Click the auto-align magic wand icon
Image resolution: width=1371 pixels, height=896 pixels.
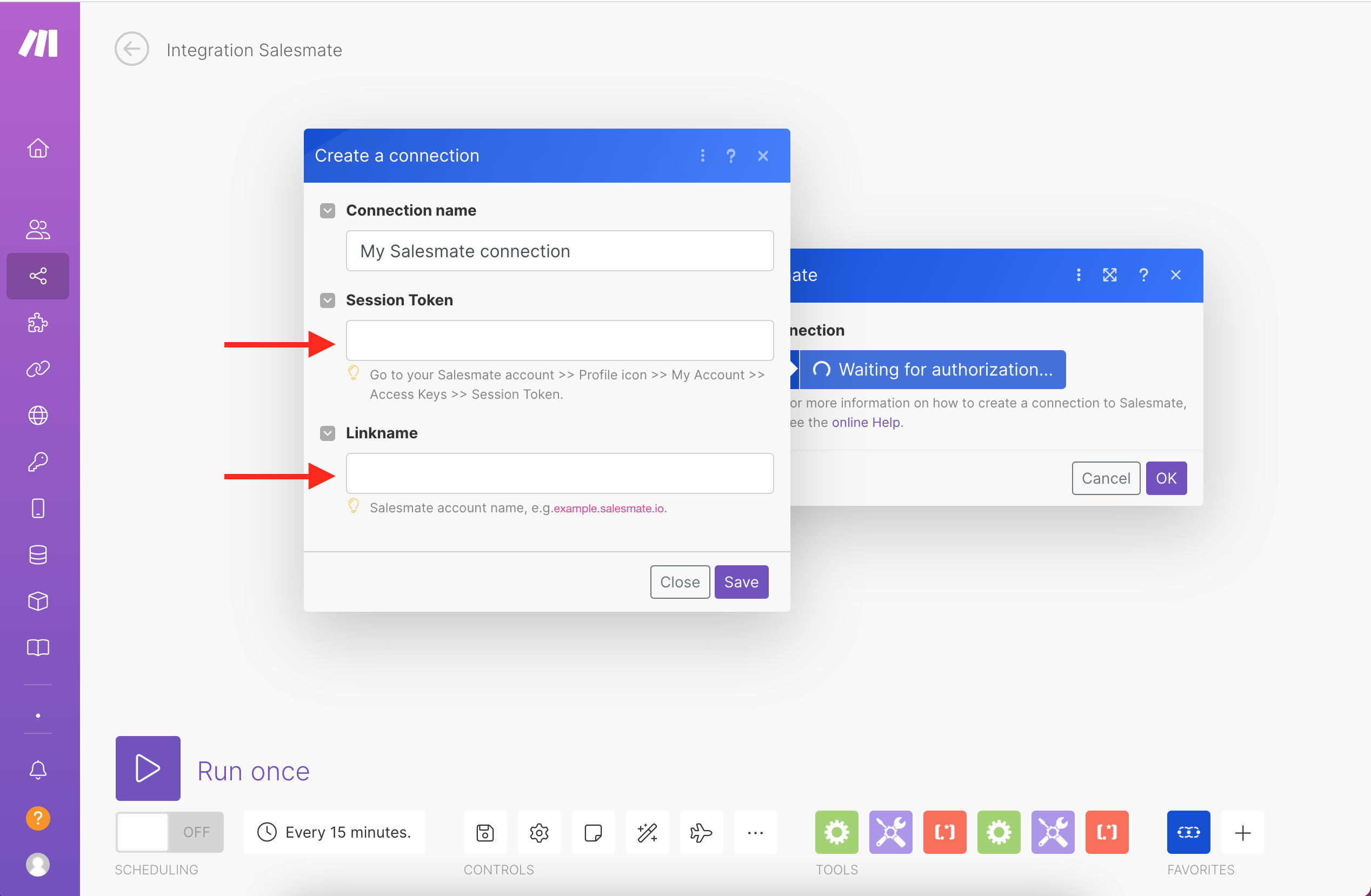point(648,833)
